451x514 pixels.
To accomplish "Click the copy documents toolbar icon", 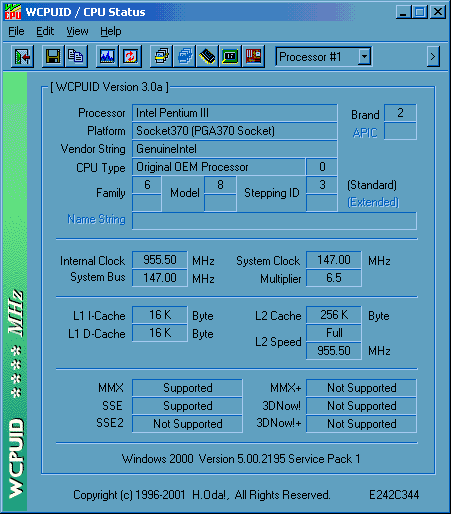I will [x=76, y=56].
